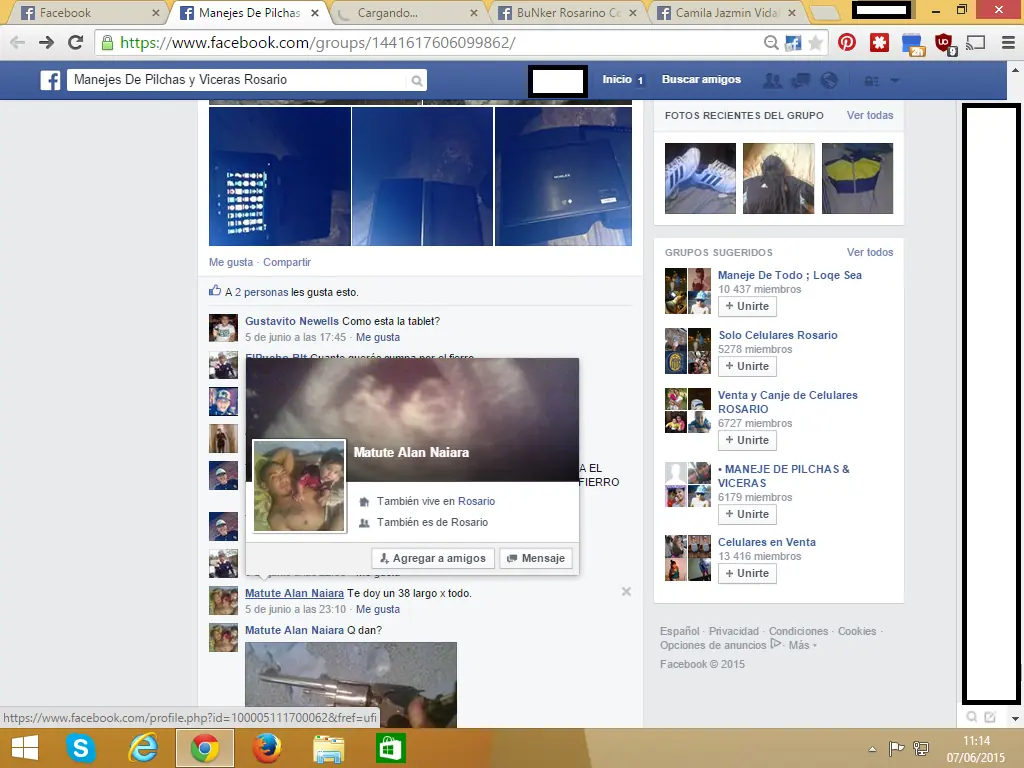Click the Matute Alan Naiara profile picture in hovercard
This screenshot has width=1024, height=768.
[299, 486]
